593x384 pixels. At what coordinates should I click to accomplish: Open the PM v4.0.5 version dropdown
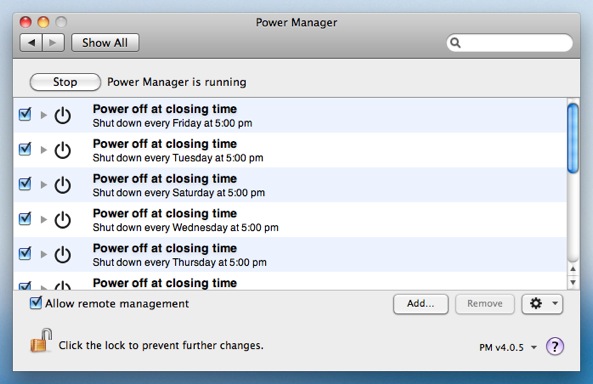508,347
